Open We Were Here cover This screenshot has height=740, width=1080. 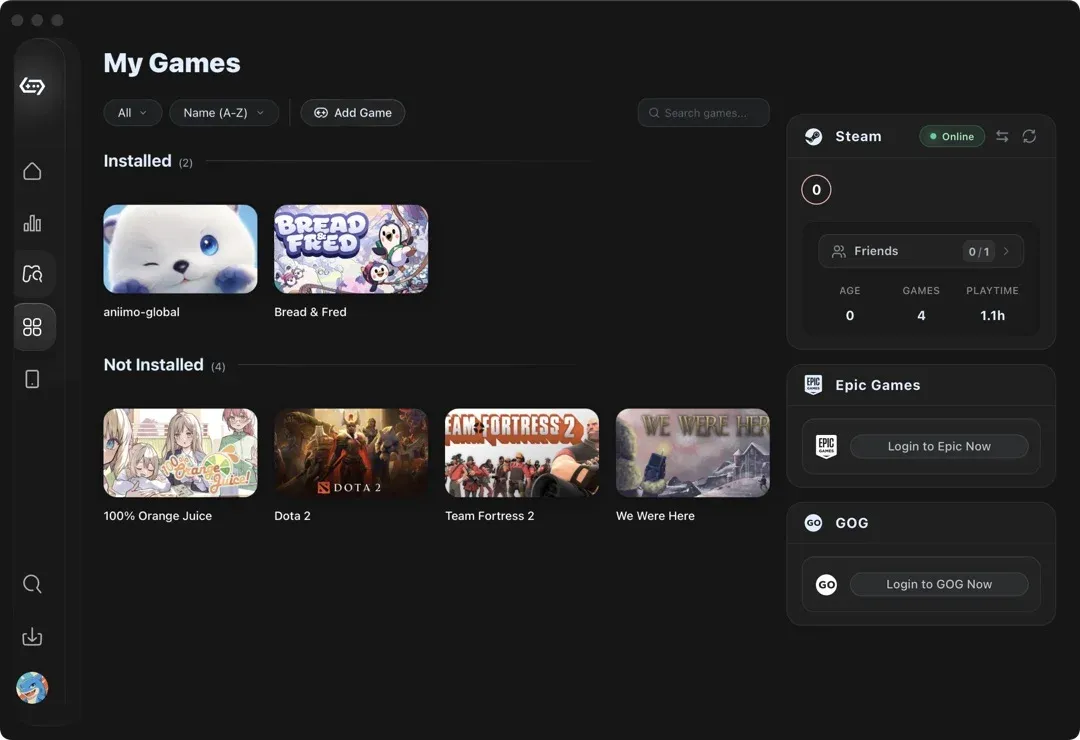coord(693,453)
